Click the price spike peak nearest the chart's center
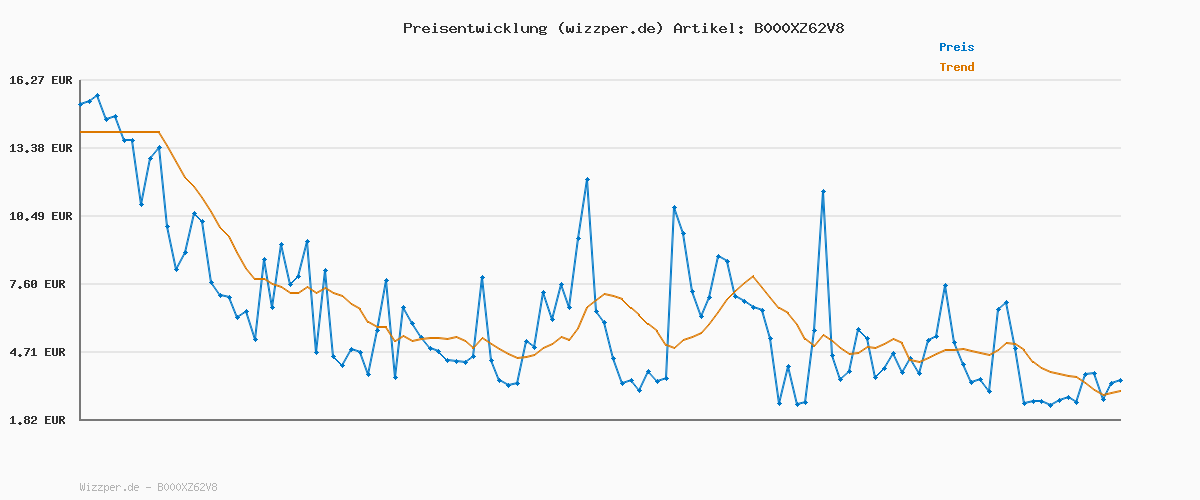The image size is (1200, 500). pos(587,179)
